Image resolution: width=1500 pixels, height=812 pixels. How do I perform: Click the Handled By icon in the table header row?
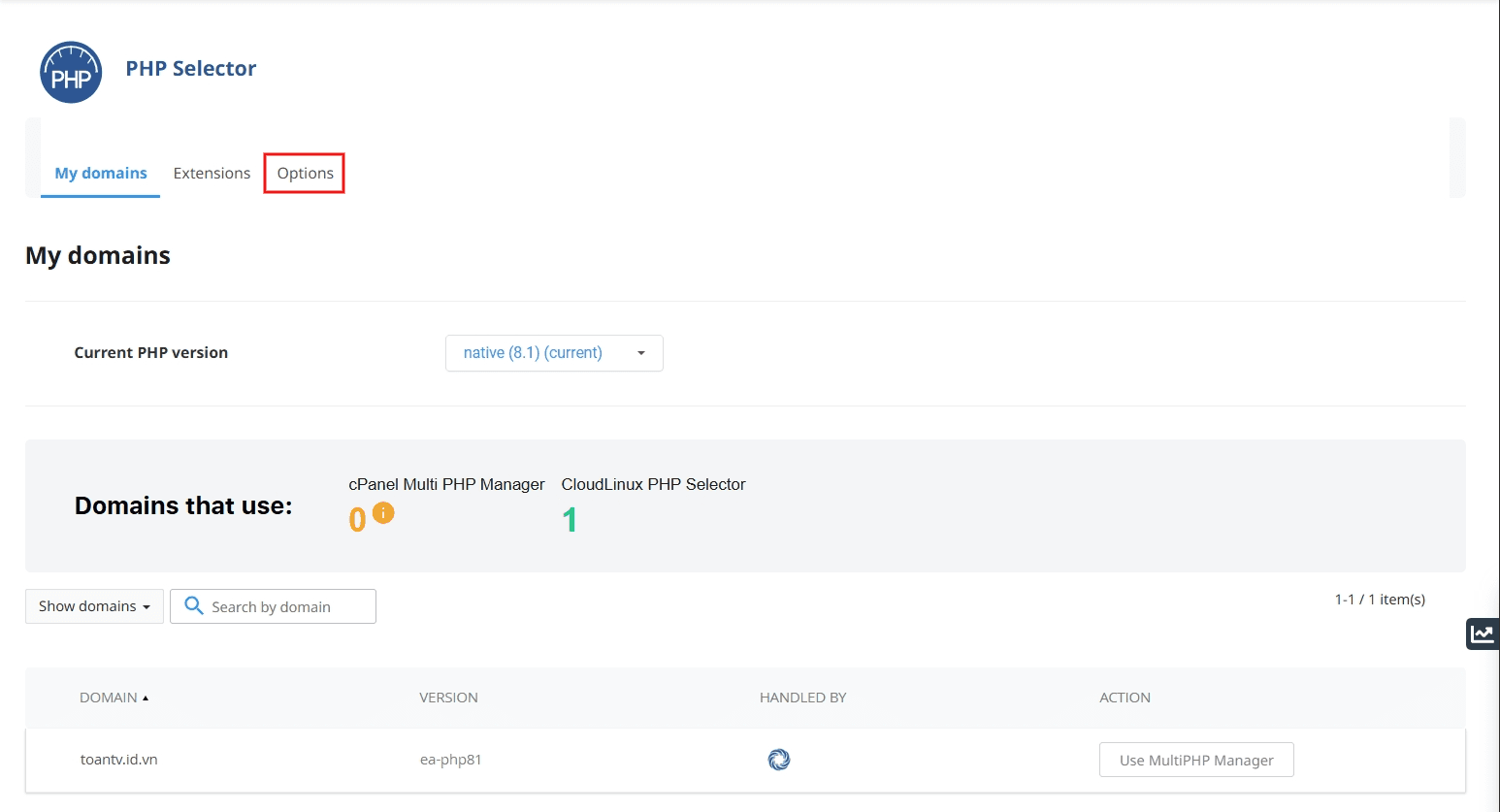click(802, 697)
